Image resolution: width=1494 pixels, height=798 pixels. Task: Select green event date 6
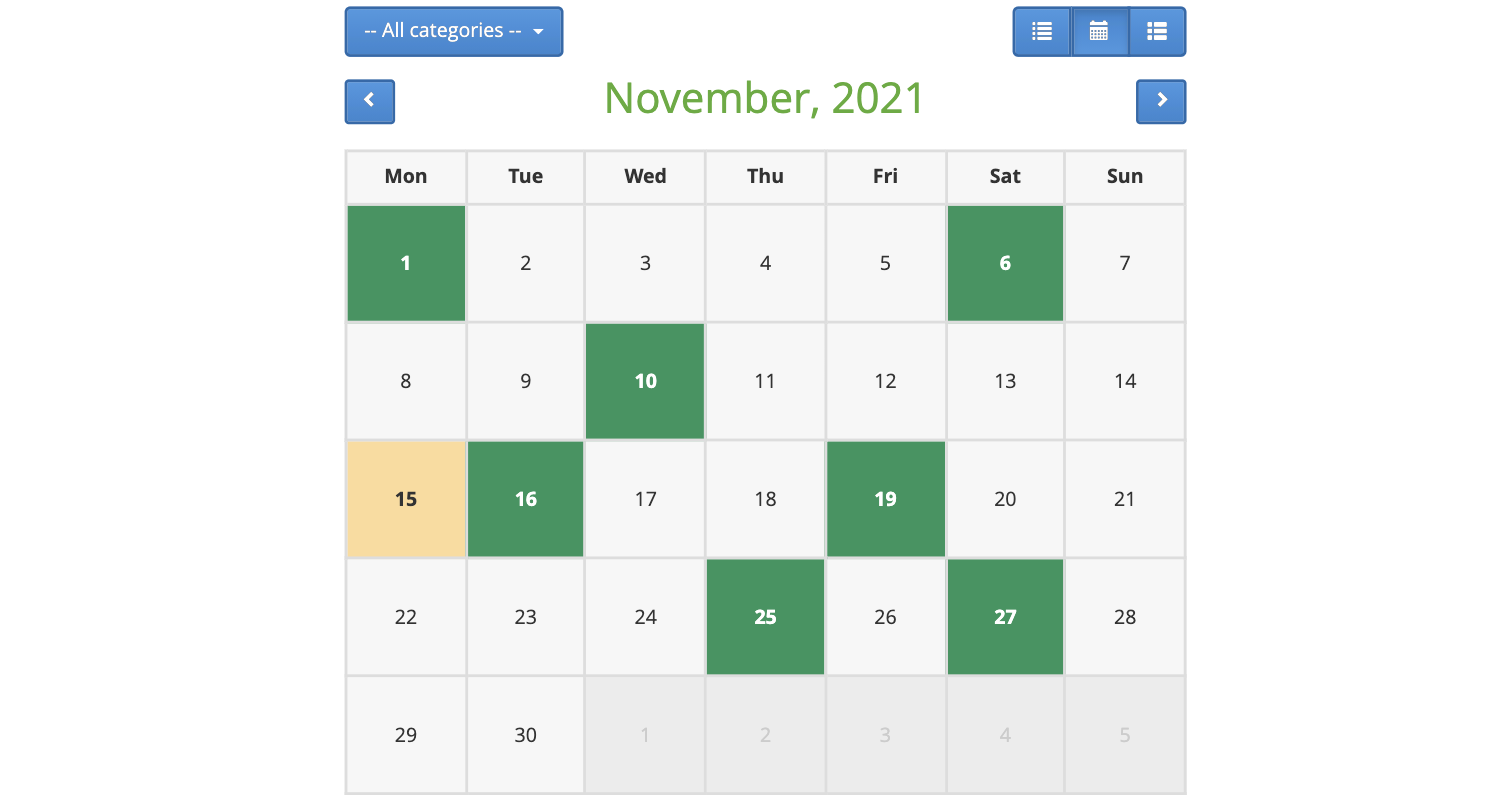(1005, 263)
